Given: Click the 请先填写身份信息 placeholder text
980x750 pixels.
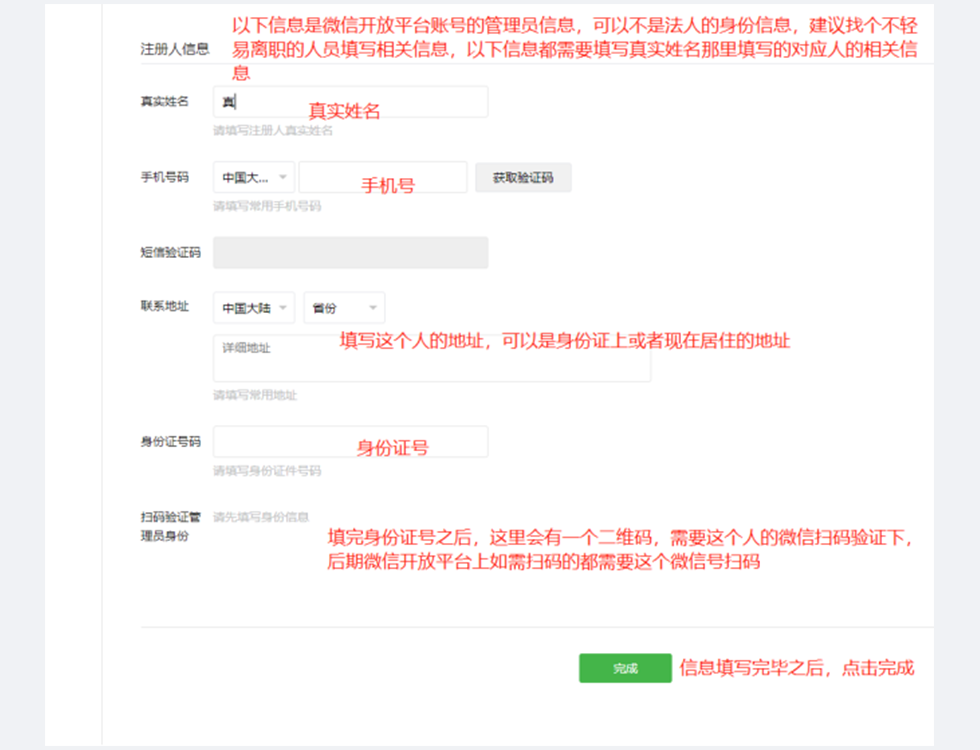Looking at the screenshot, I should (x=261, y=517).
